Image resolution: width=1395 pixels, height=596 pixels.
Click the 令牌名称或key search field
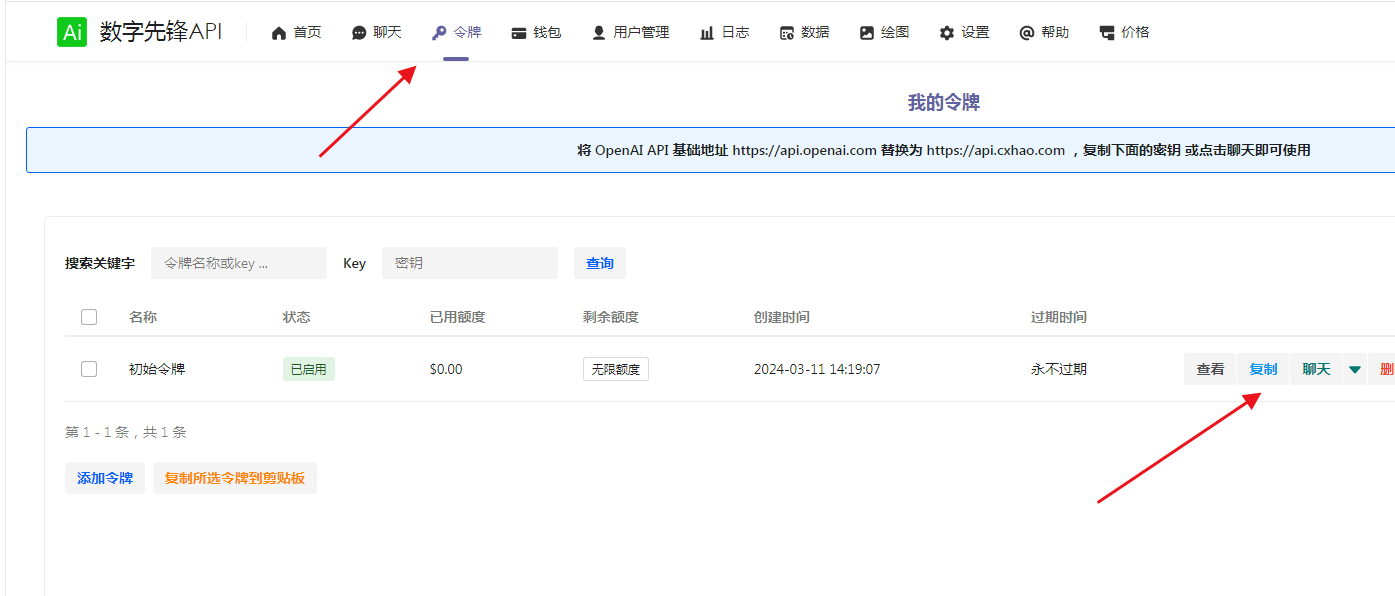pyautogui.click(x=239, y=263)
